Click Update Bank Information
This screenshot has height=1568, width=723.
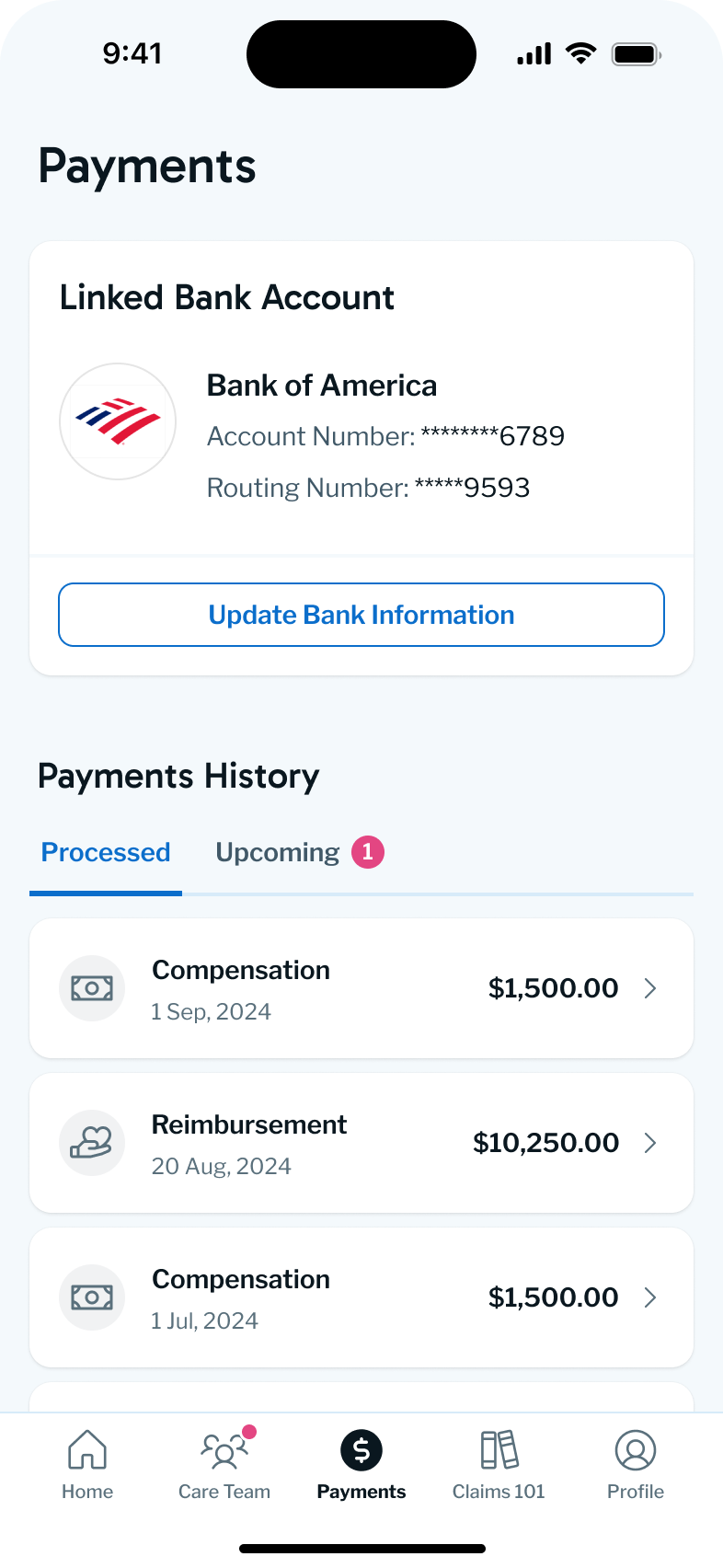[x=361, y=615]
